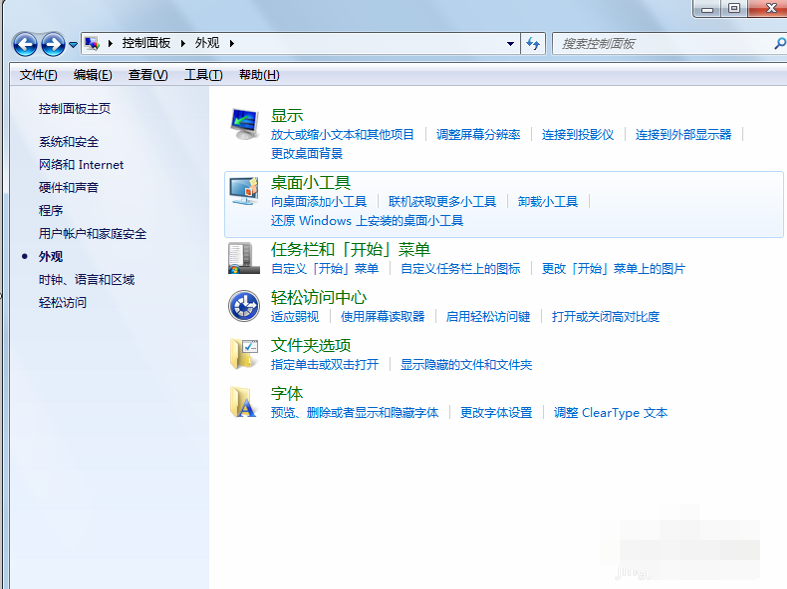The image size is (787, 589).
Task: Click 适应弱视
Action: pos(295,317)
